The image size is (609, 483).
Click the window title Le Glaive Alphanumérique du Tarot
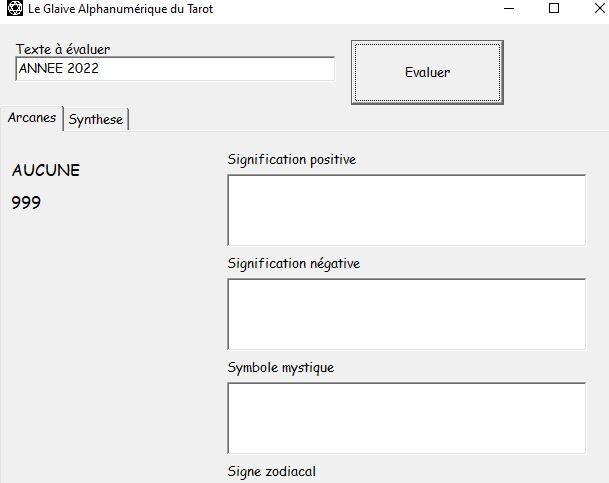(x=120, y=9)
